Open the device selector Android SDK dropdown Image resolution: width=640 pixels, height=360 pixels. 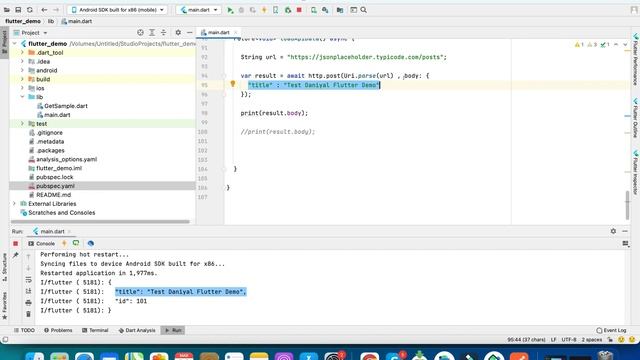118,10
